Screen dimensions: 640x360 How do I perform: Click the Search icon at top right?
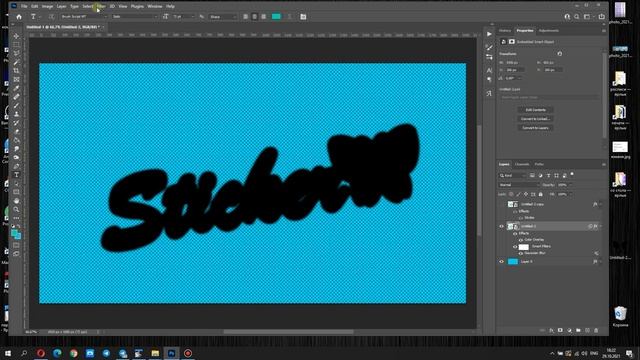tap(576, 17)
